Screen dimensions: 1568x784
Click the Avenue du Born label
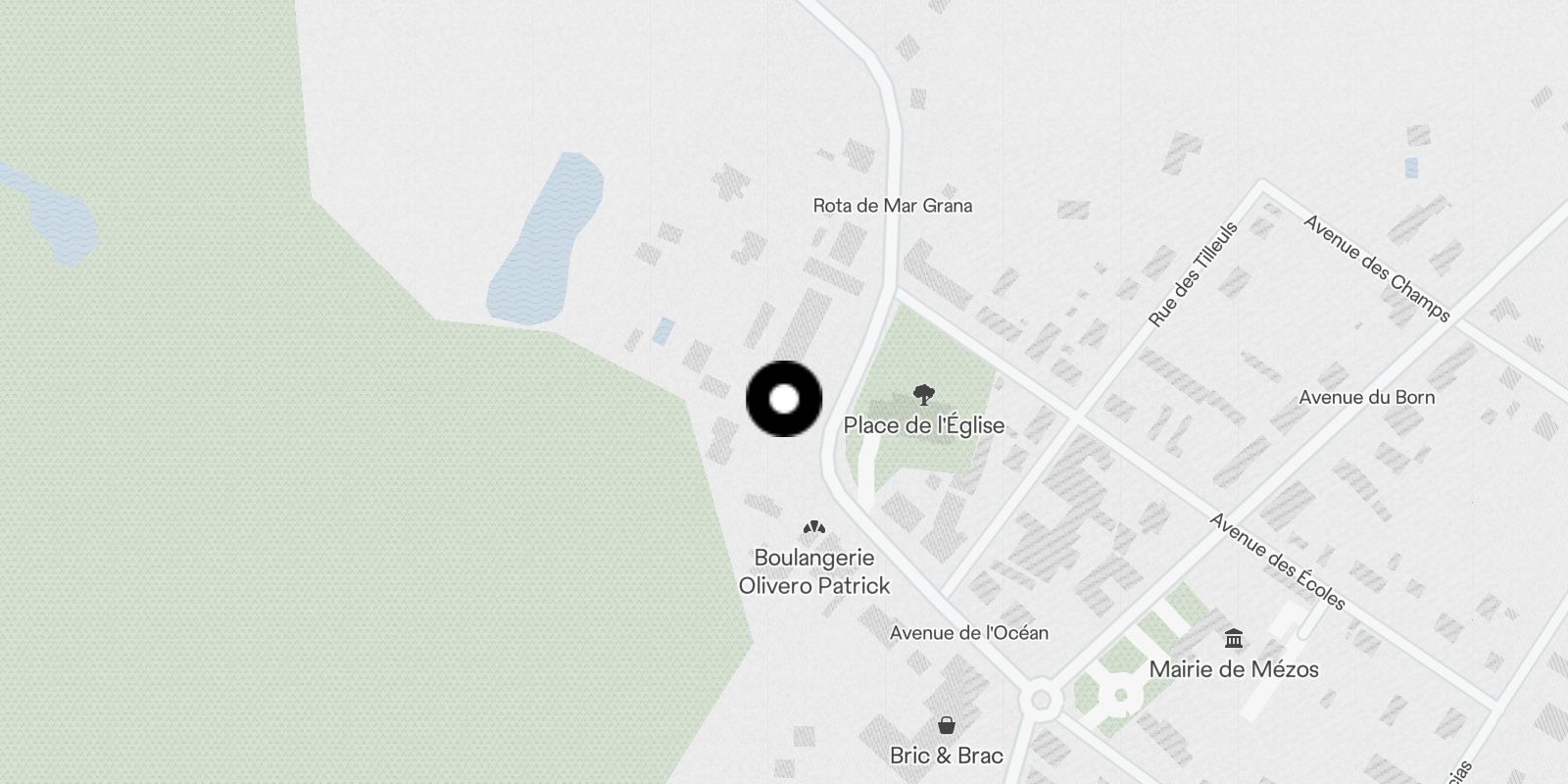click(x=1367, y=397)
